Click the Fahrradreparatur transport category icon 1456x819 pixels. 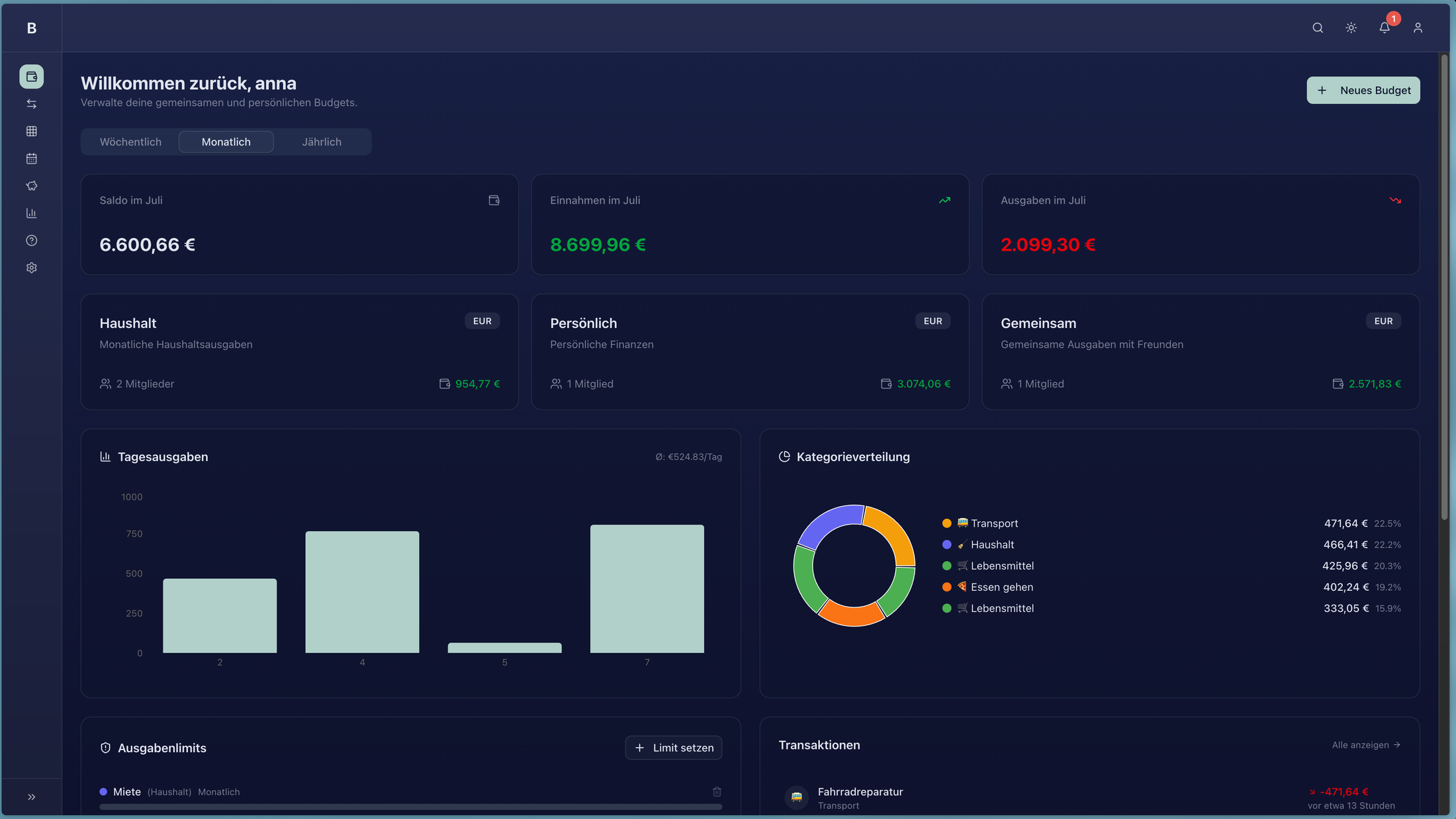click(x=797, y=797)
